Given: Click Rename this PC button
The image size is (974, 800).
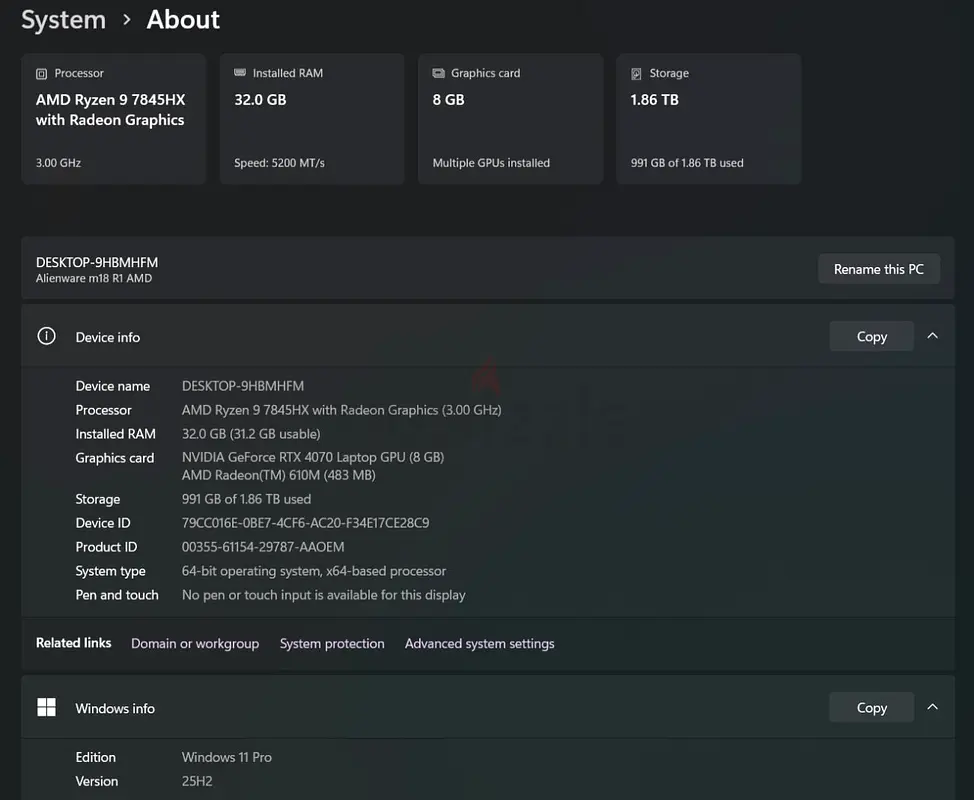Looking at the screenshot, I should pyautogui.click(x=878, y=269).
